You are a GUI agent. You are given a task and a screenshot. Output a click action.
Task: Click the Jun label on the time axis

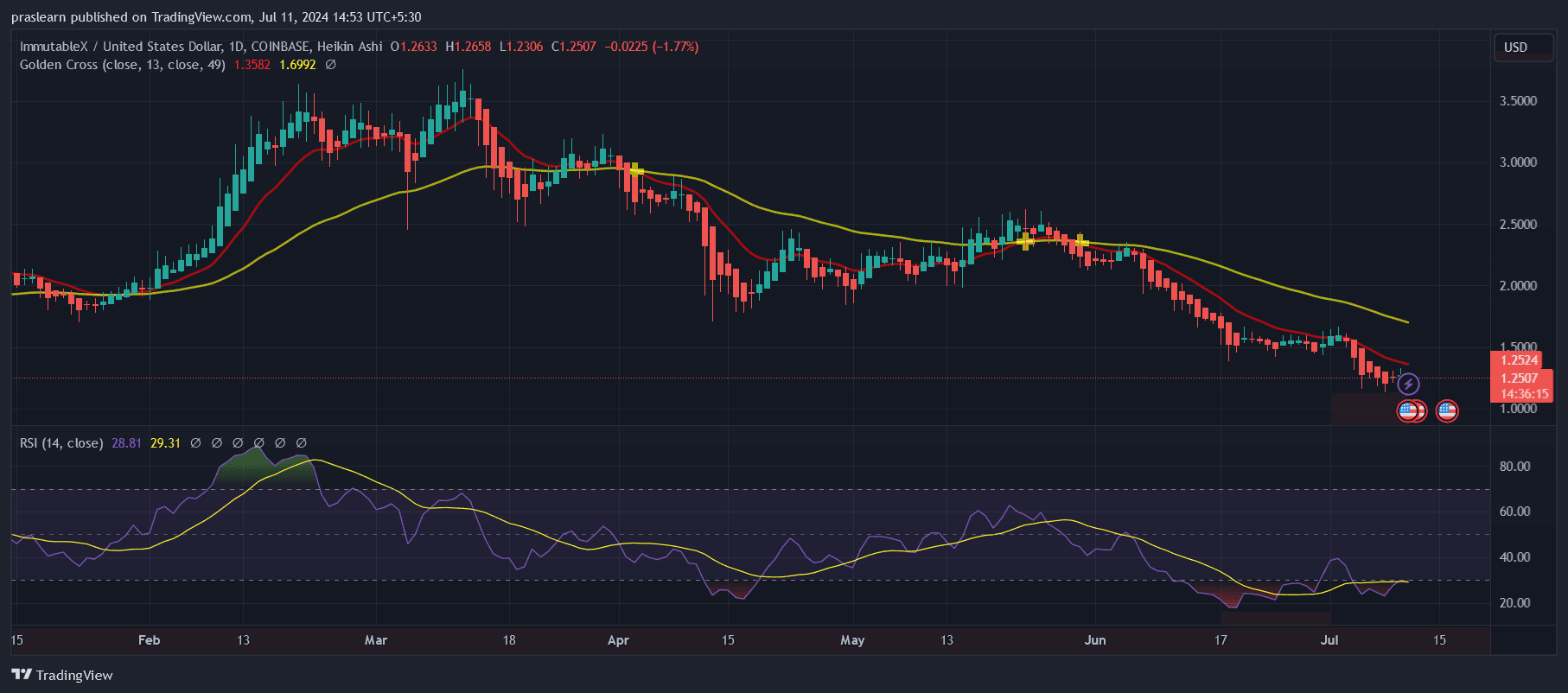tap(1095, 640)
